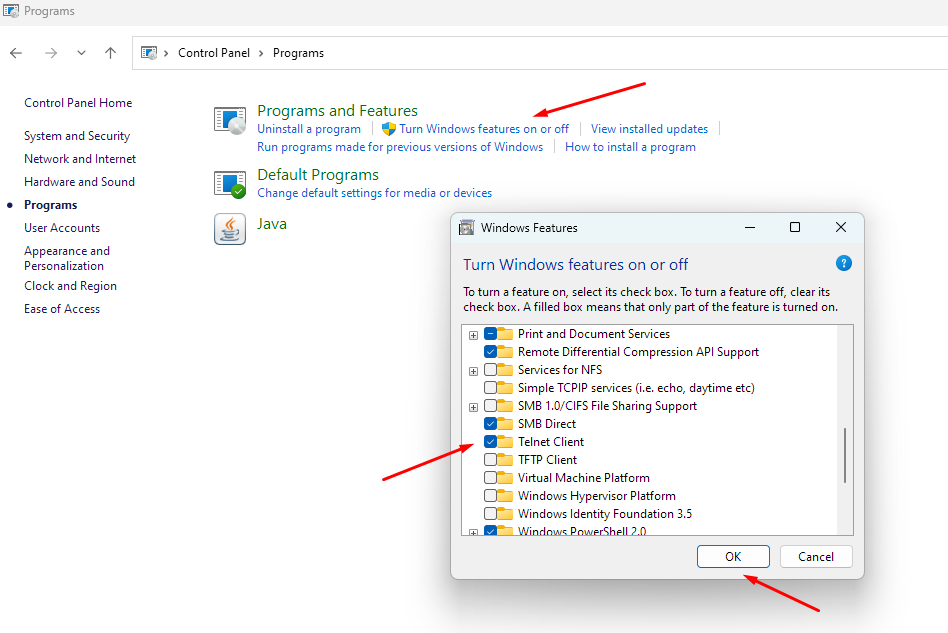Click the Programs and Features icon
This screenshot has width=948, height=633.
point(229,119)
